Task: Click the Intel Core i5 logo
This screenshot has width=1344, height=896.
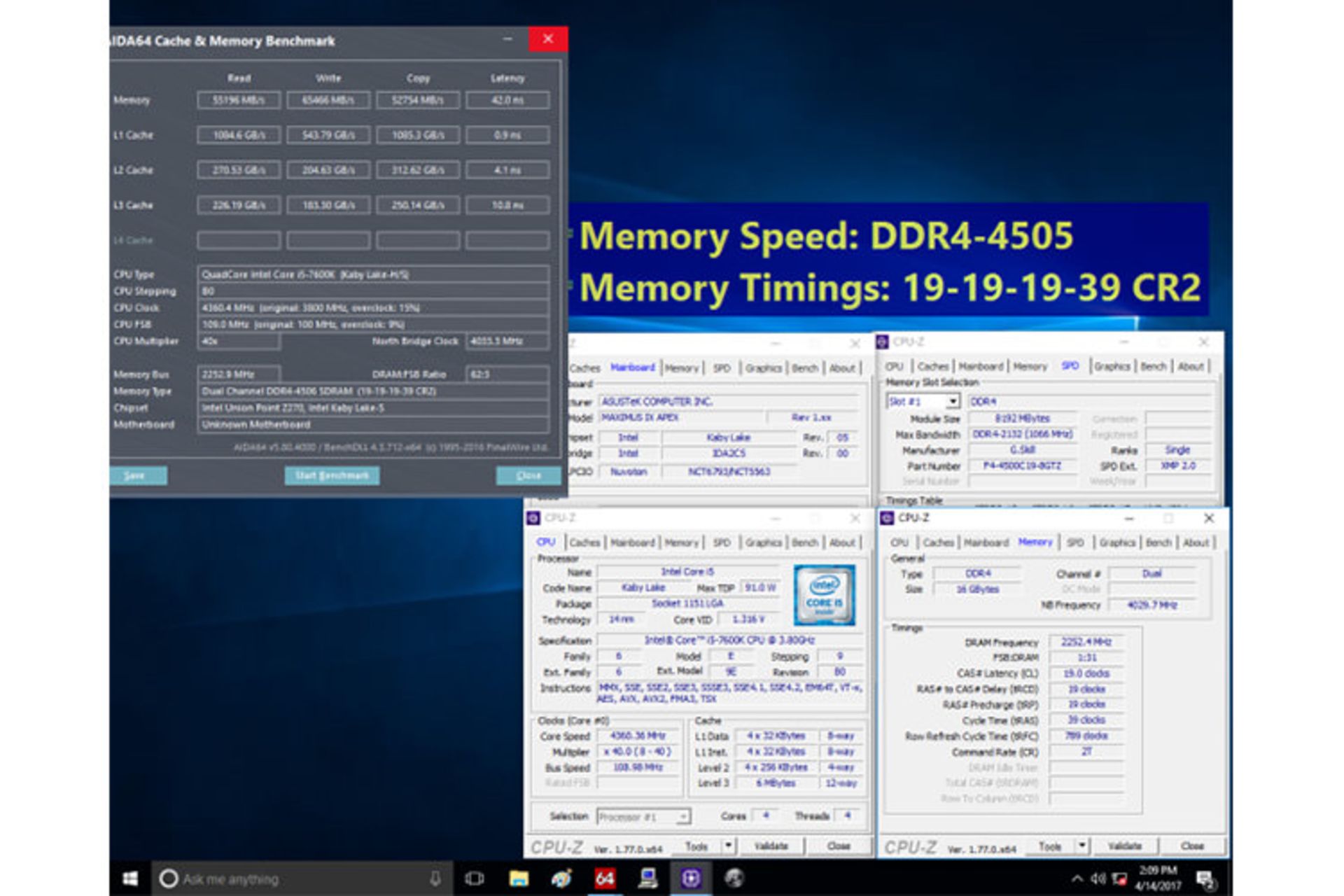Action: click(824, 594)
